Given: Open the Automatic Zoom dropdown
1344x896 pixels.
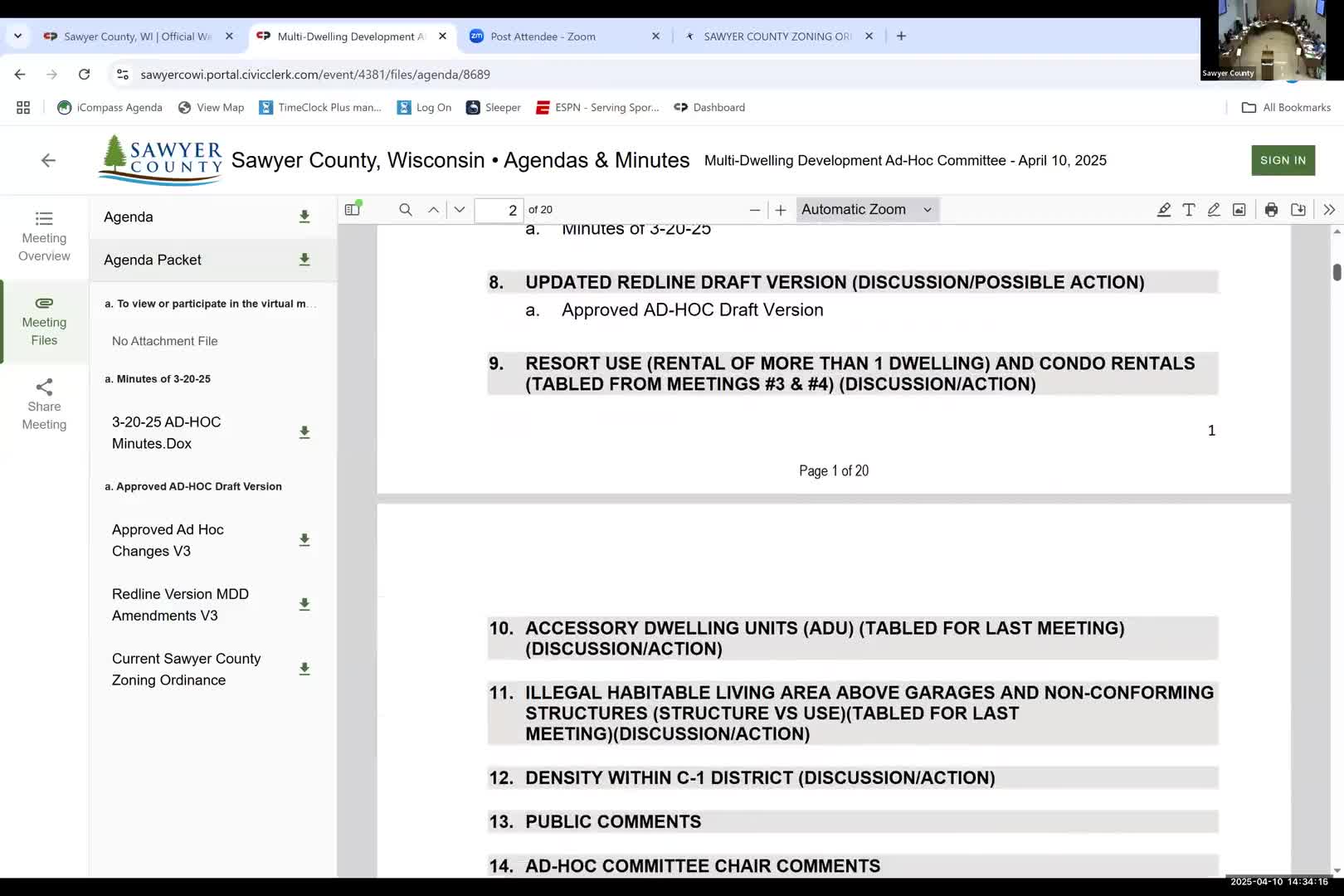Looking at the screenshot, I should coord(866,210).
